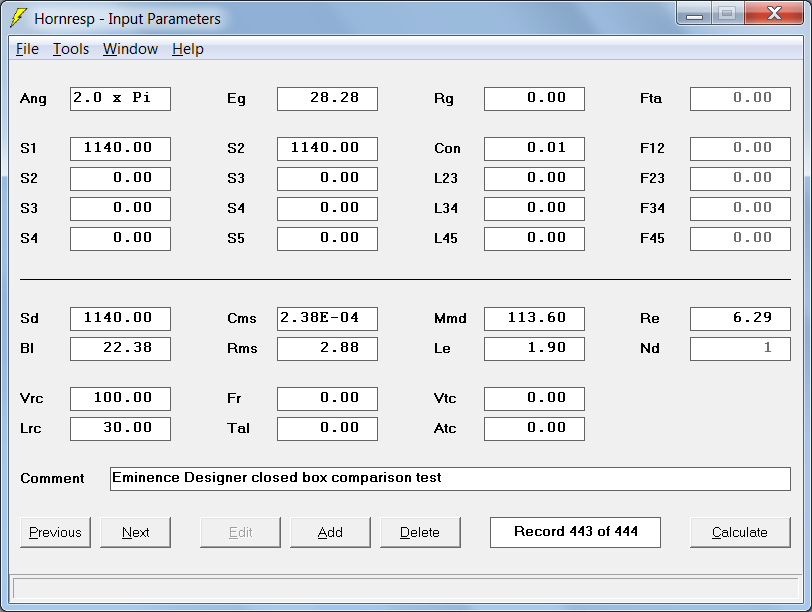
Task: Minimize the Hornresp window
Action: click(694, 14)
